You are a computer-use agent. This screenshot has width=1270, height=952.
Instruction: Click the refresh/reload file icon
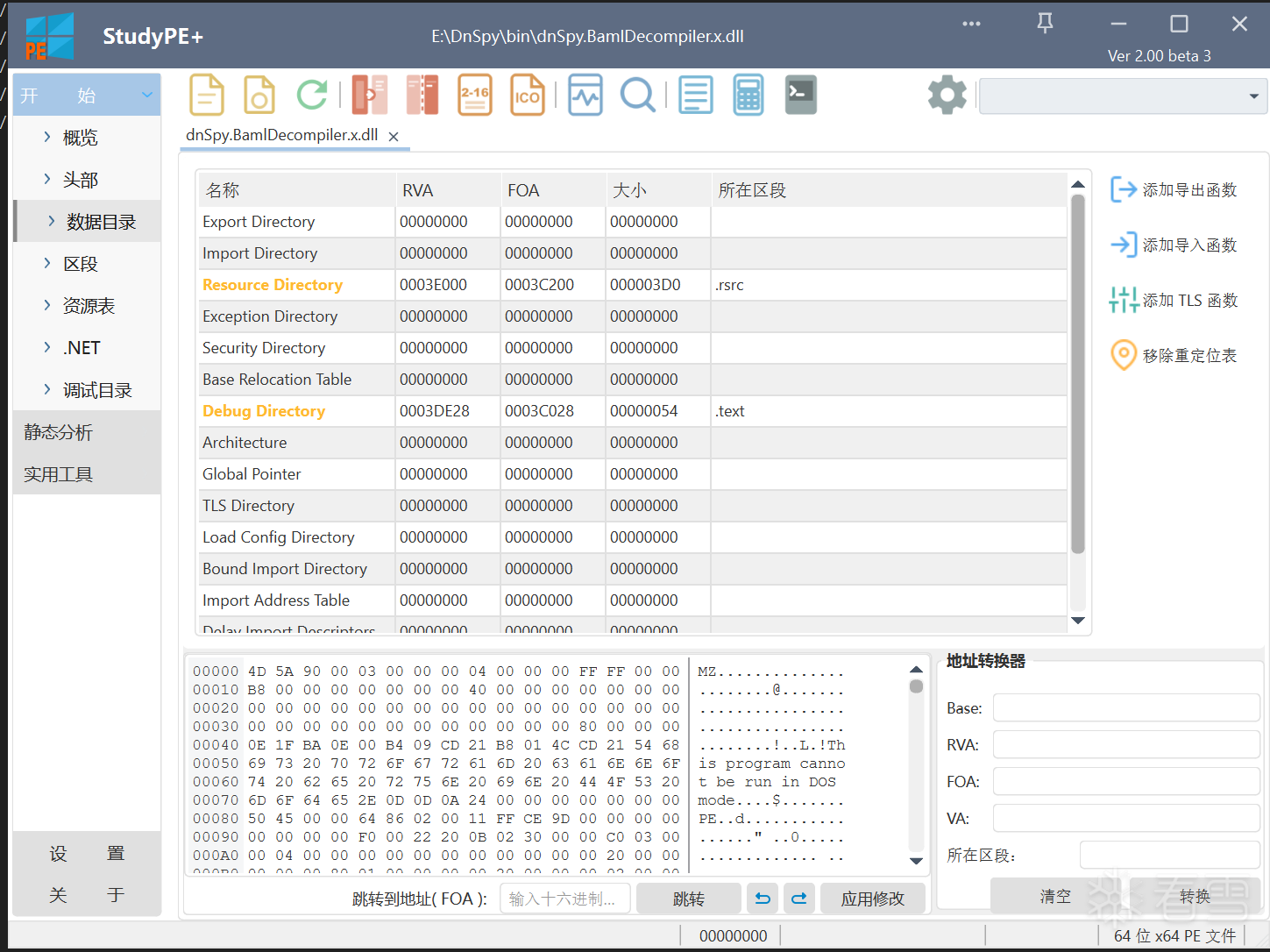(312, 94)
